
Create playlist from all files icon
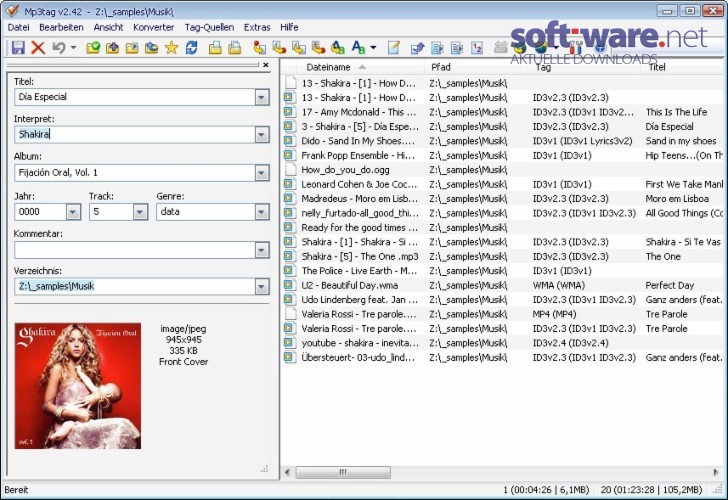click(215, 47)
